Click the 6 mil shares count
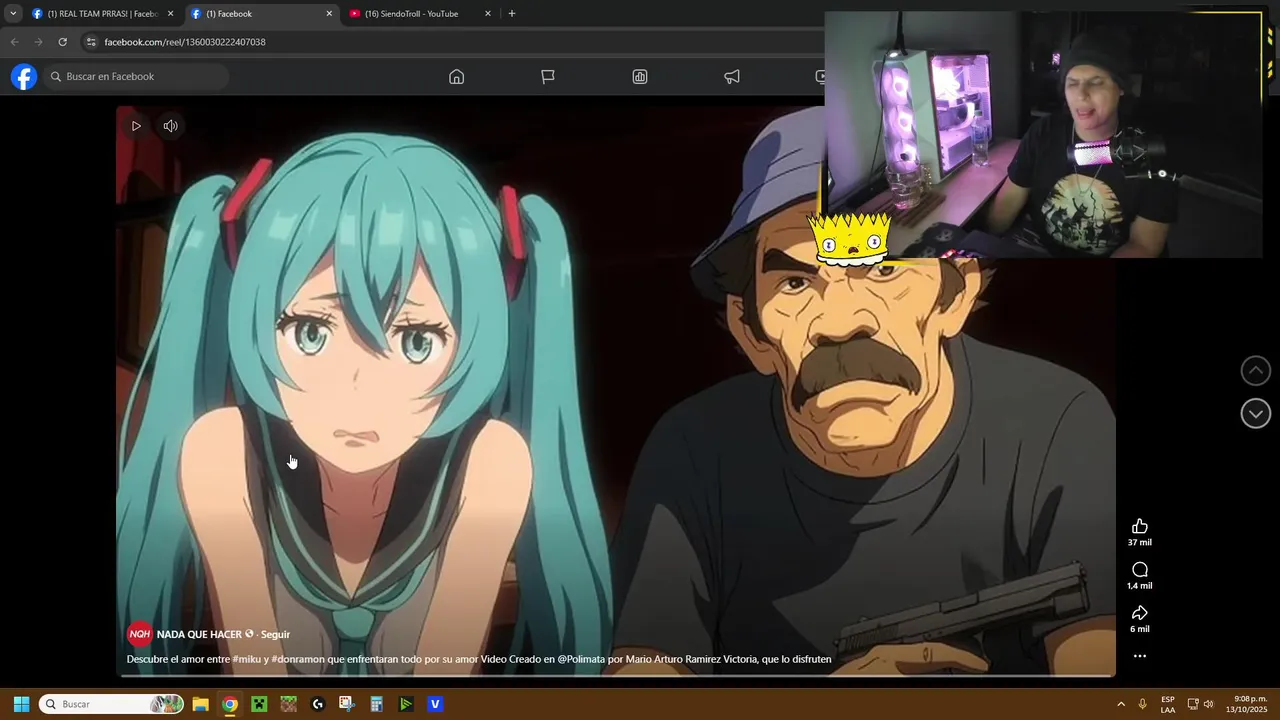 (1139, 629)
